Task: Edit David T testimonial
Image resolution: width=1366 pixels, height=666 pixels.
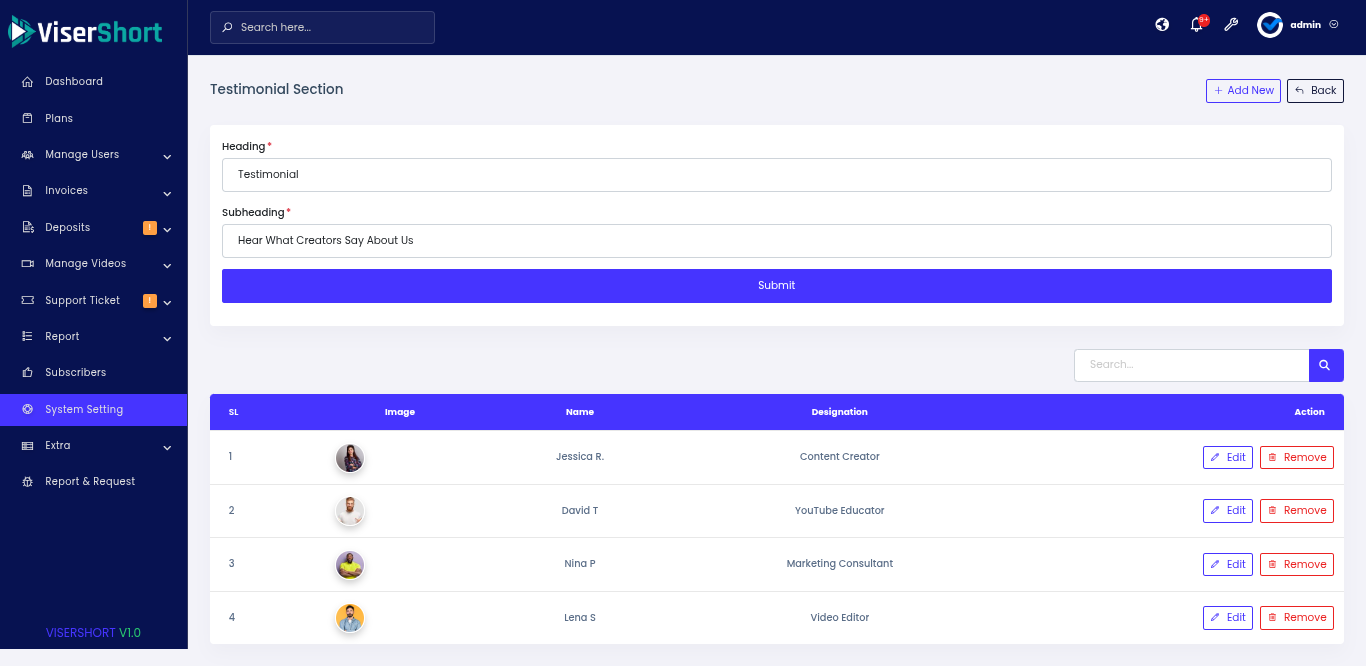Action: [x=1227, y=511]
